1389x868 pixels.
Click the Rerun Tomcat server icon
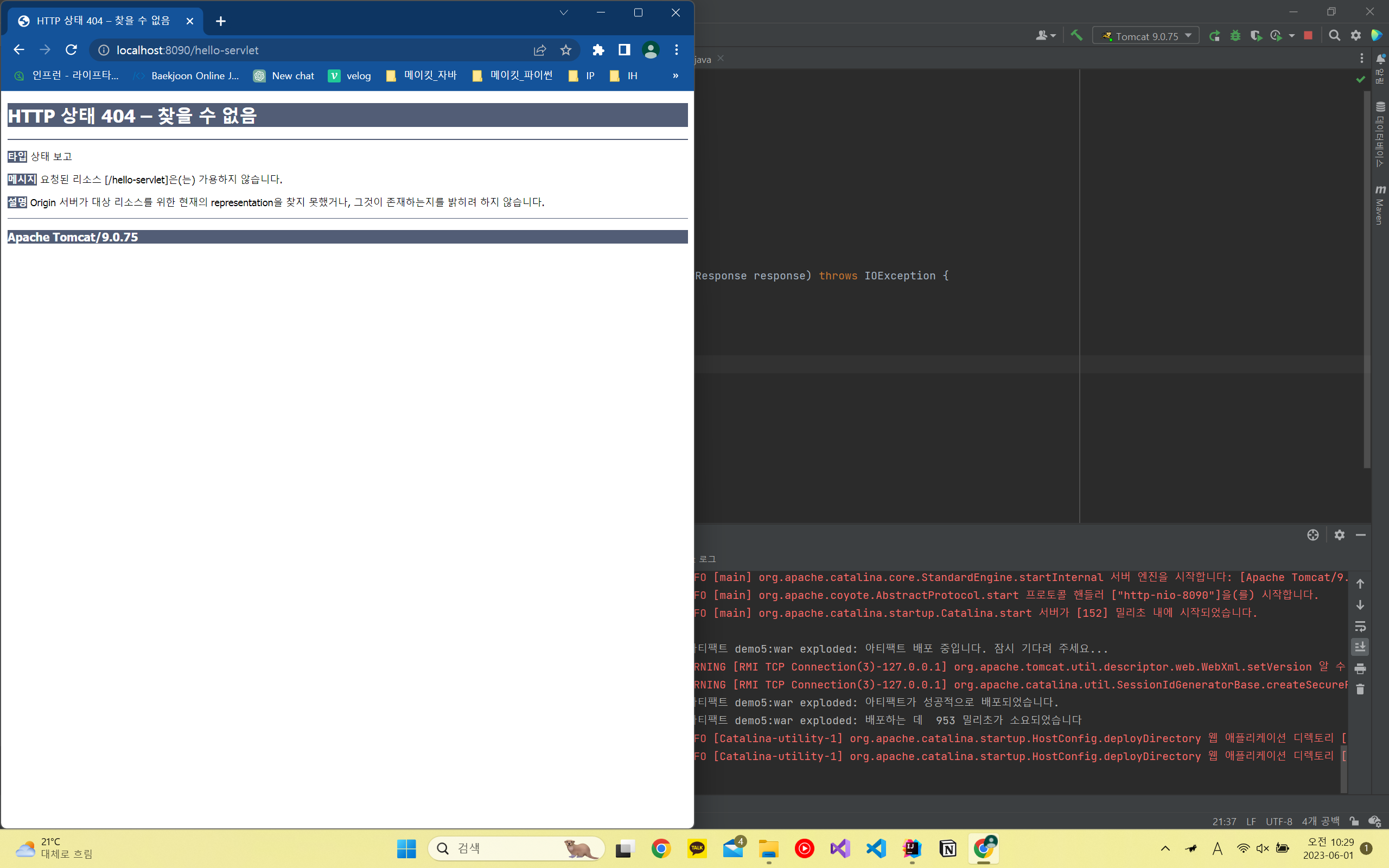click(x=1214, y=36)
